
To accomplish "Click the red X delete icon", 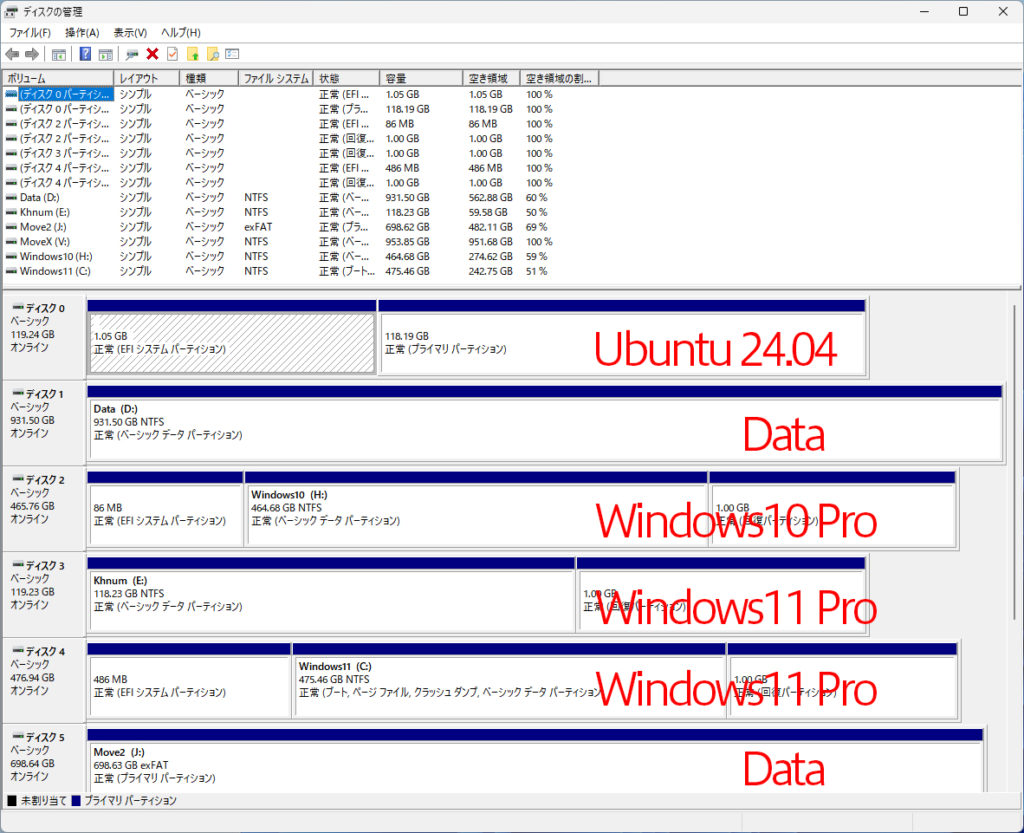I will [152, 54].
